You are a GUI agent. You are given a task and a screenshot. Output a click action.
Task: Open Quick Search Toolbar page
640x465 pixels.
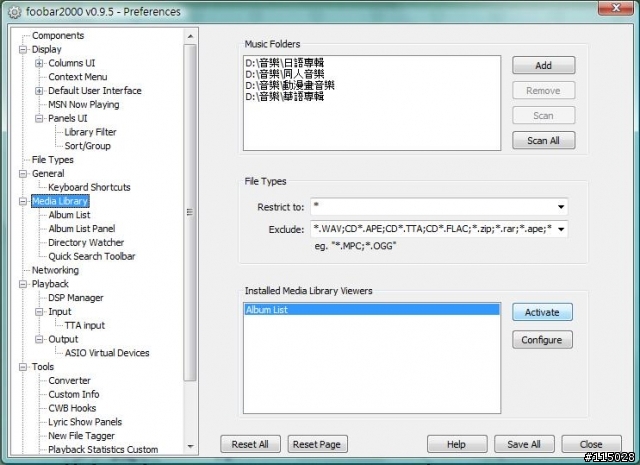pyautogui.click(x=91, y=256)
